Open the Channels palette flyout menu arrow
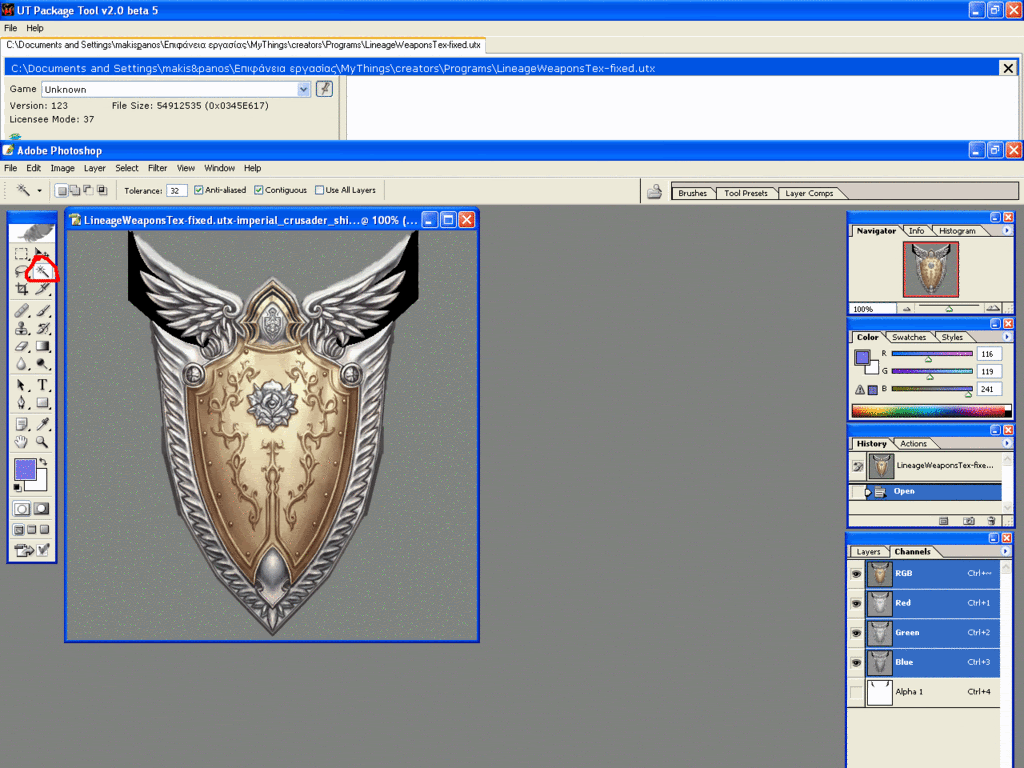 click(x=1006, y=551)
